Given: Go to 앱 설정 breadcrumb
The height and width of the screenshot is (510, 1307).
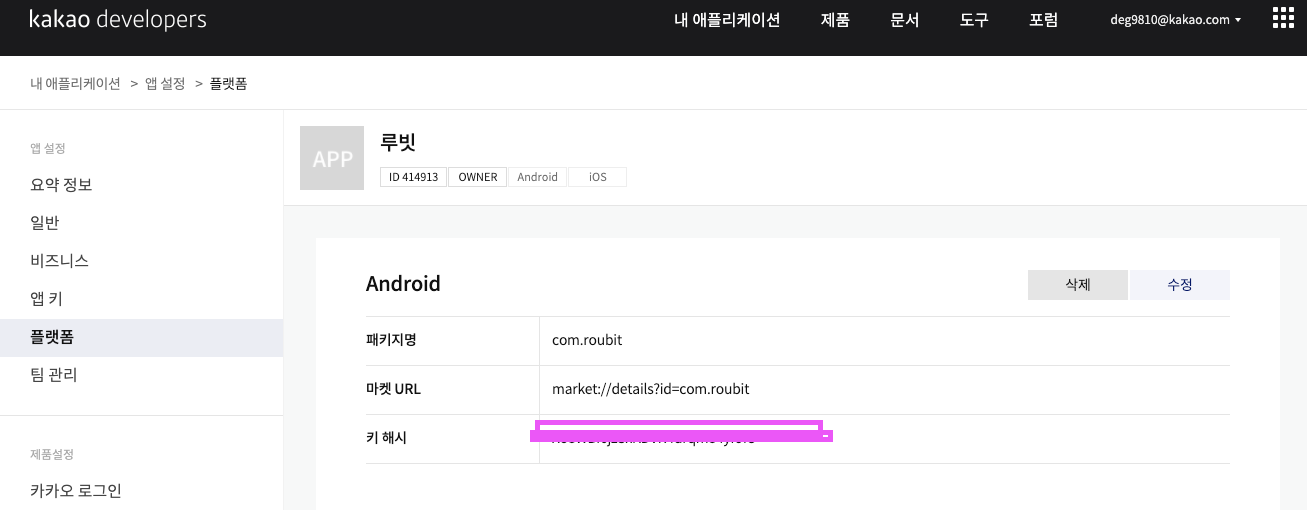Looking at the screenshot, I should 165,84.
